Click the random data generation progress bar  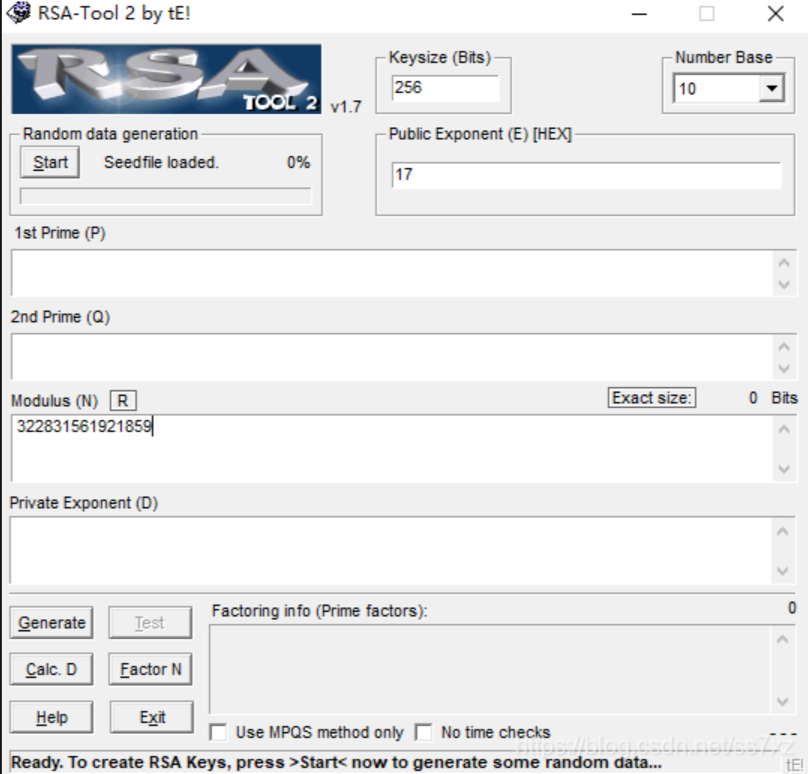point(165,196)
